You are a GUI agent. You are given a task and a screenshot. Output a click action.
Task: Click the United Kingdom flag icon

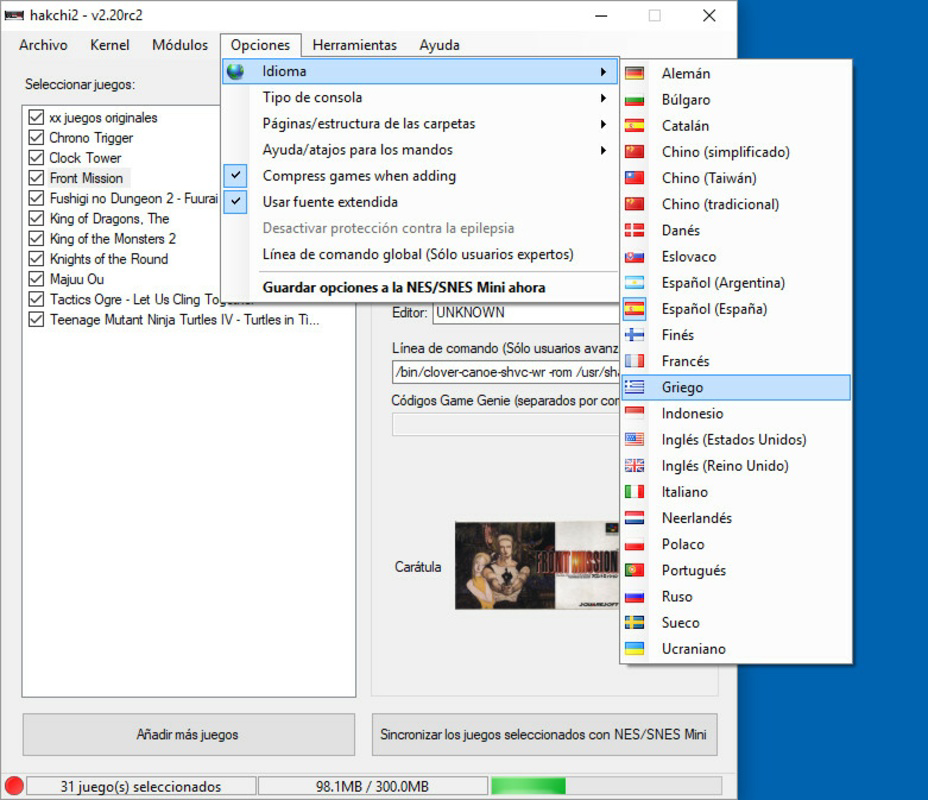pos(634,465)
